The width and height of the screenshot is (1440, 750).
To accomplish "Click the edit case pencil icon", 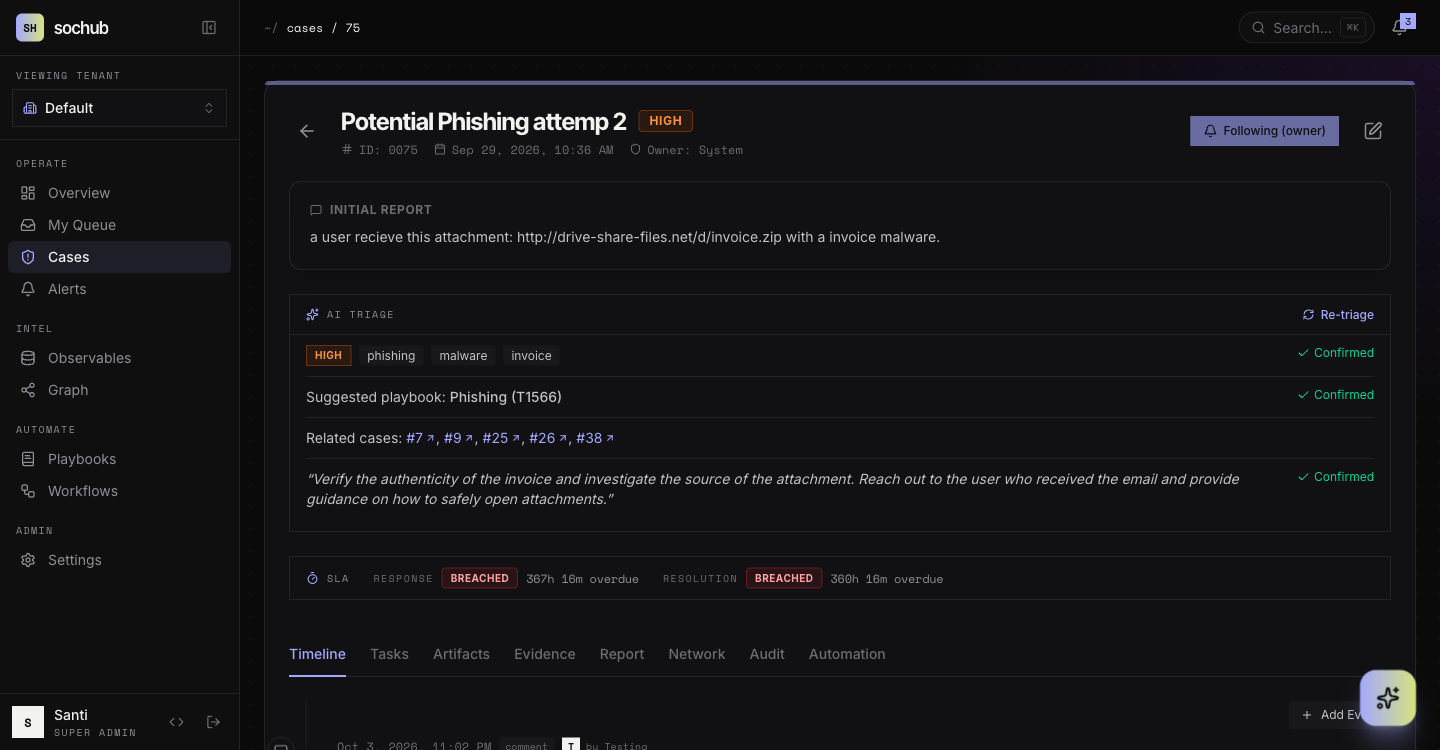I will pos(1373,131).
